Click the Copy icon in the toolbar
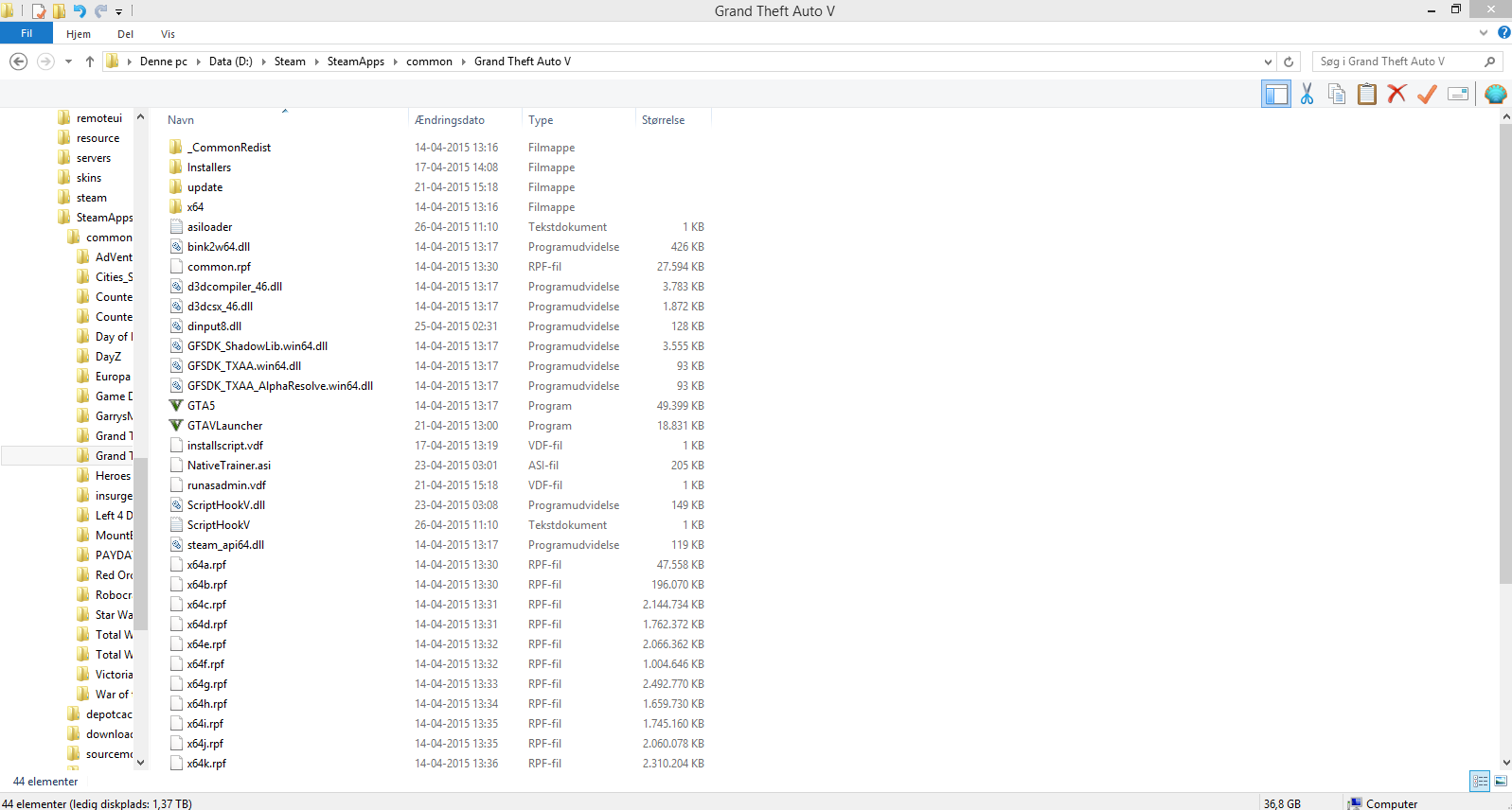1512x810 pixels. click(1337, 94)
